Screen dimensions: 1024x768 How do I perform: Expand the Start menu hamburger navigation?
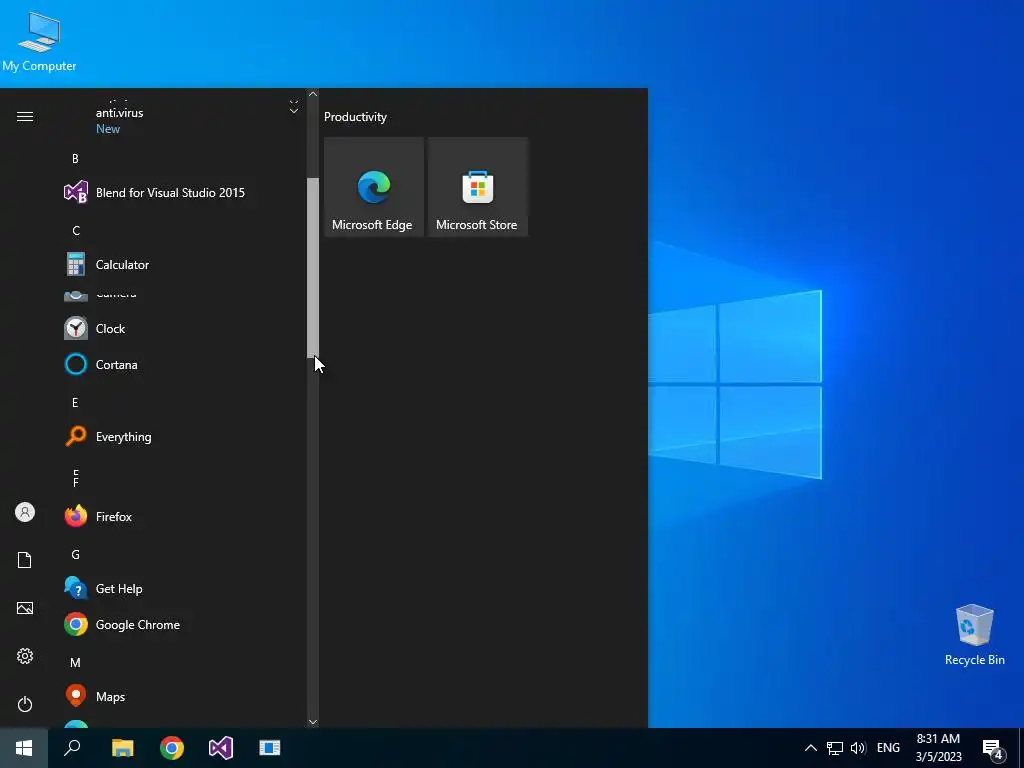click(x=25, y=116)
